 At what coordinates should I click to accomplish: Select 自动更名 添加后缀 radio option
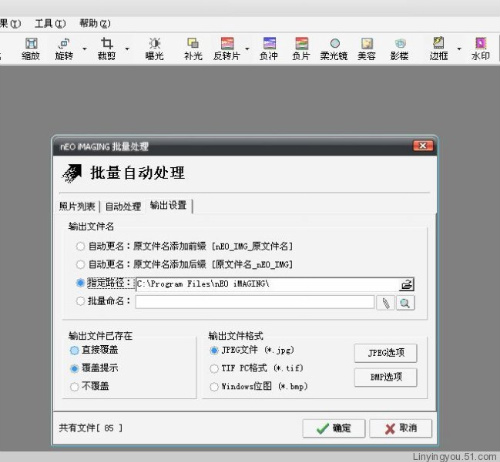point(80,264)
